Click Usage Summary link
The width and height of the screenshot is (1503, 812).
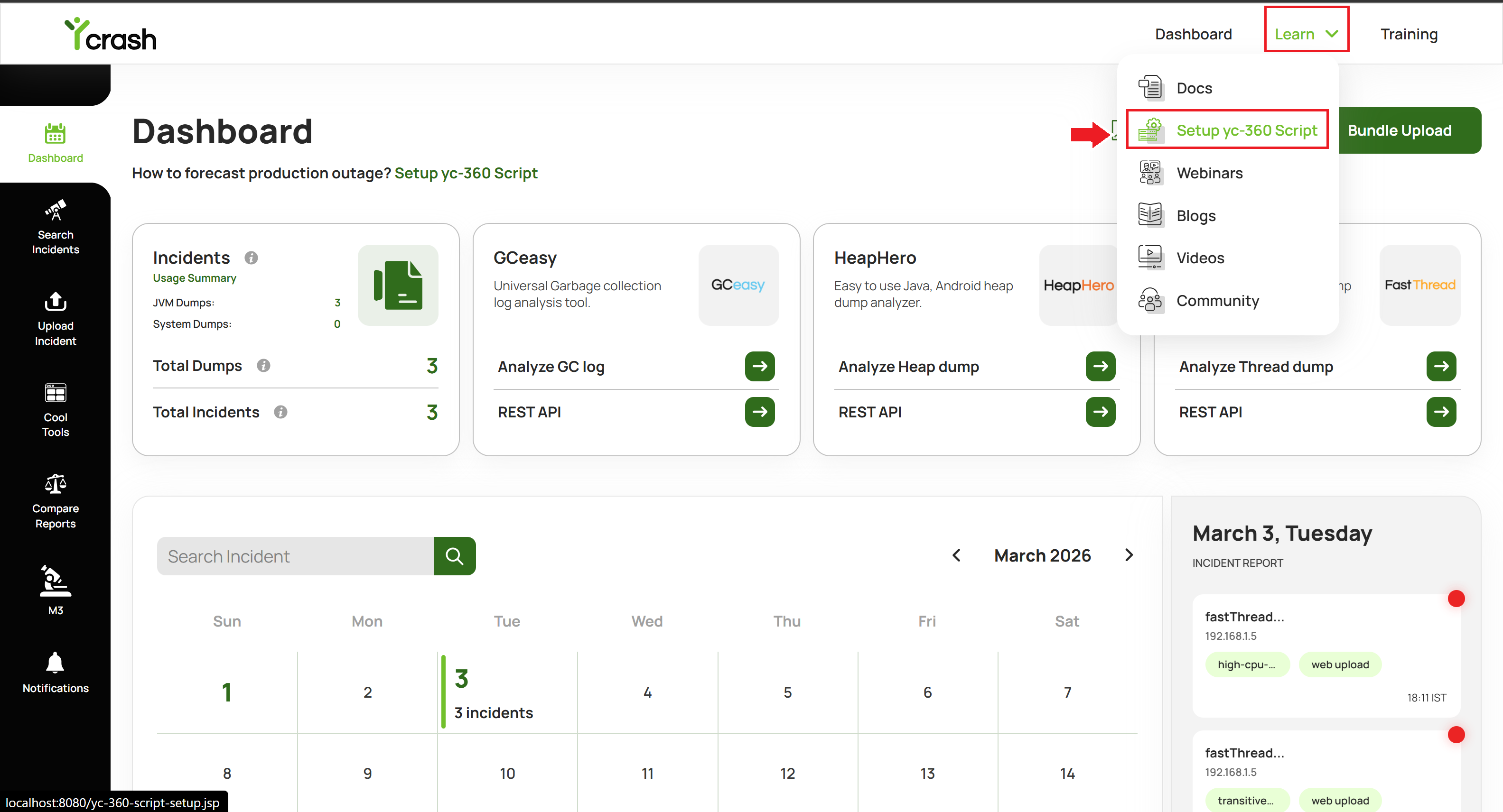[194, 278]
